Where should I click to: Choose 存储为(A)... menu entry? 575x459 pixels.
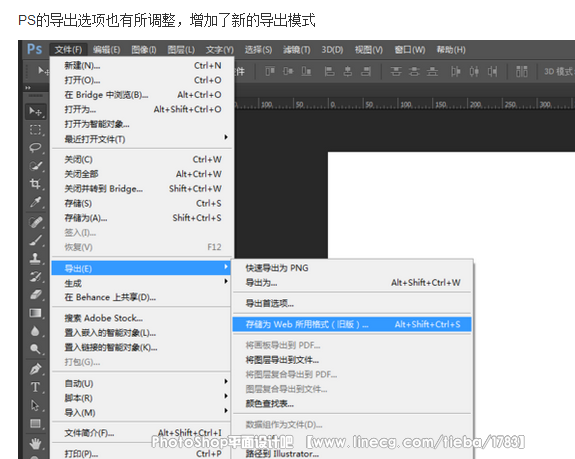(143, 218)
